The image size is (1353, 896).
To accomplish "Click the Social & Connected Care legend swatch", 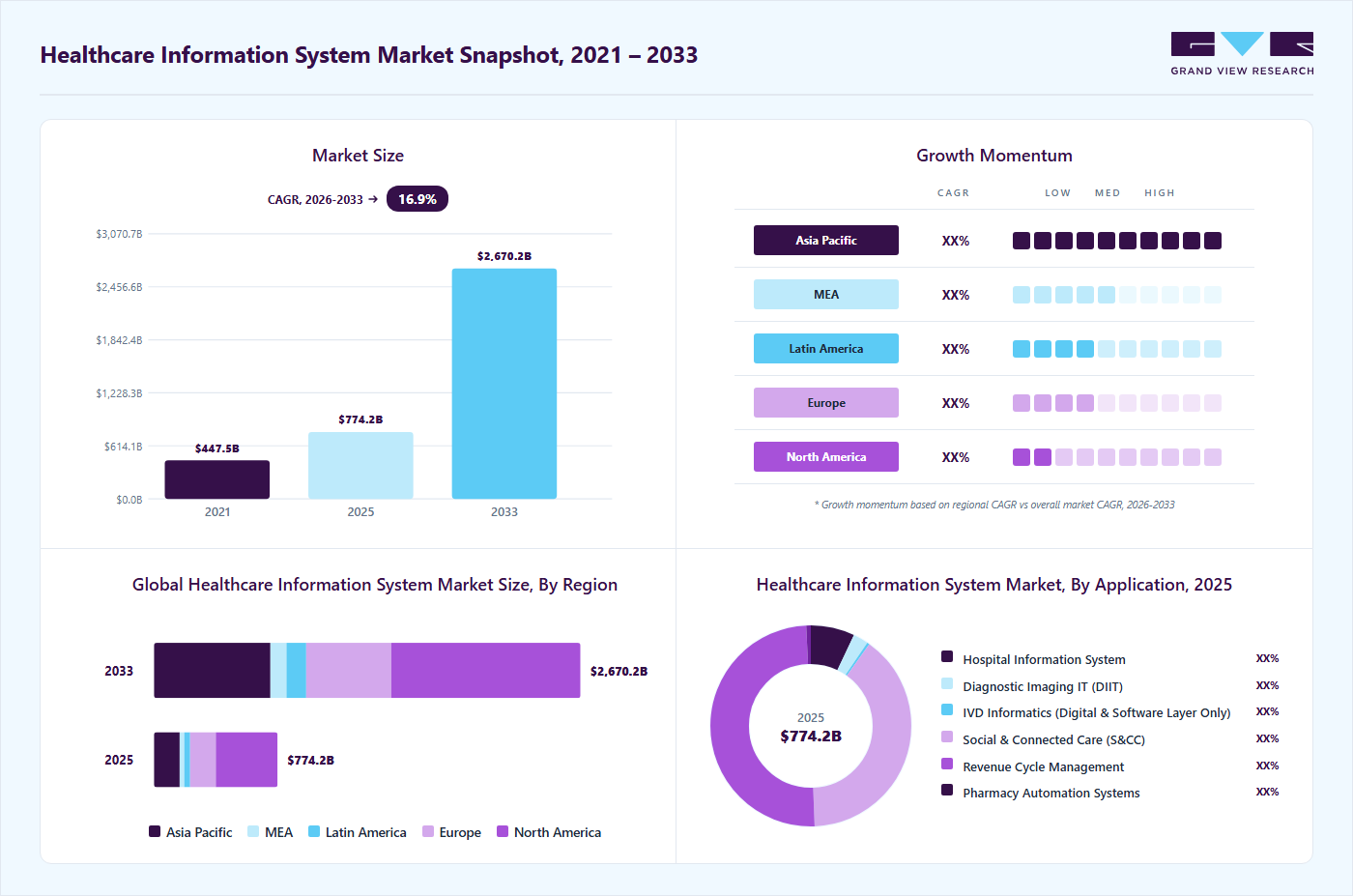I will click(947, 737).
